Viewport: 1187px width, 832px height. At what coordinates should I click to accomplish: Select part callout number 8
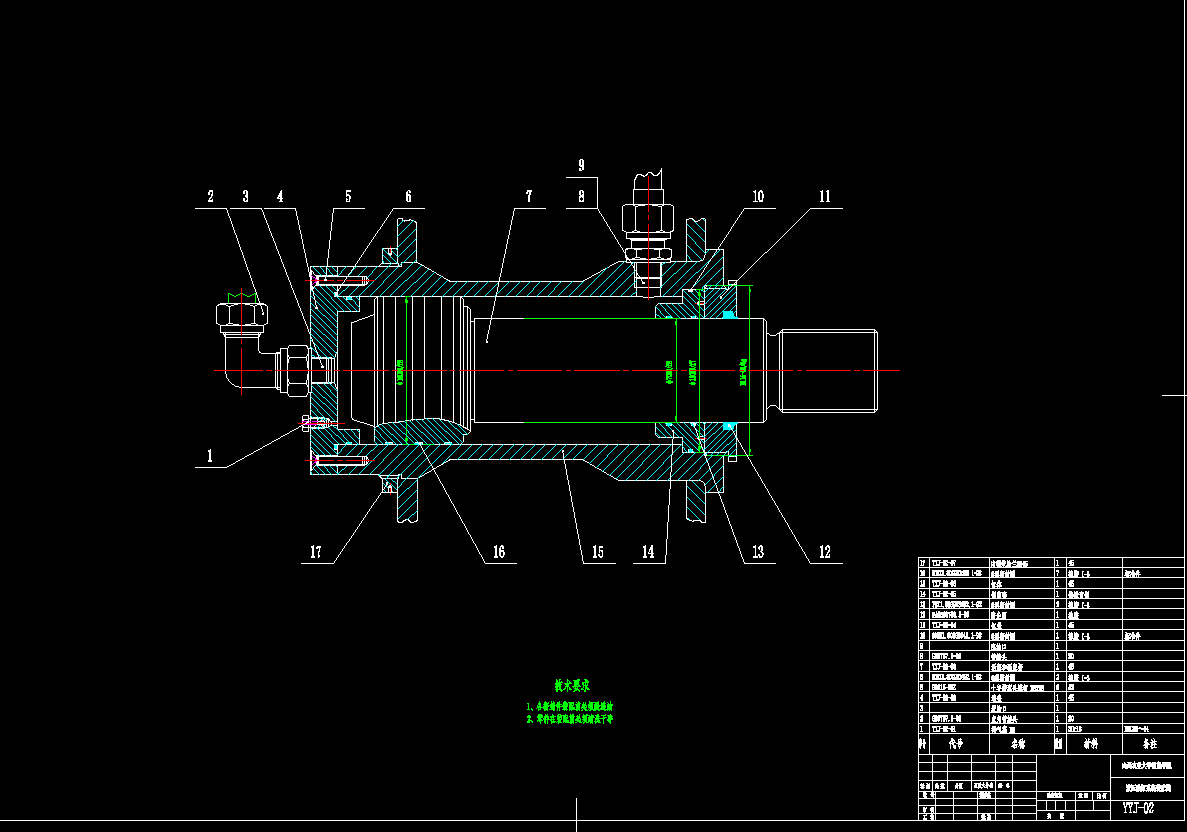[581, 196]
